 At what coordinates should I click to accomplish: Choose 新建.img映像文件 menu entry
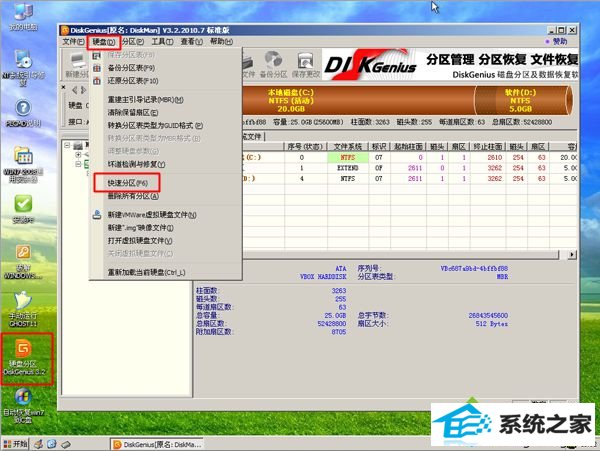140,228
